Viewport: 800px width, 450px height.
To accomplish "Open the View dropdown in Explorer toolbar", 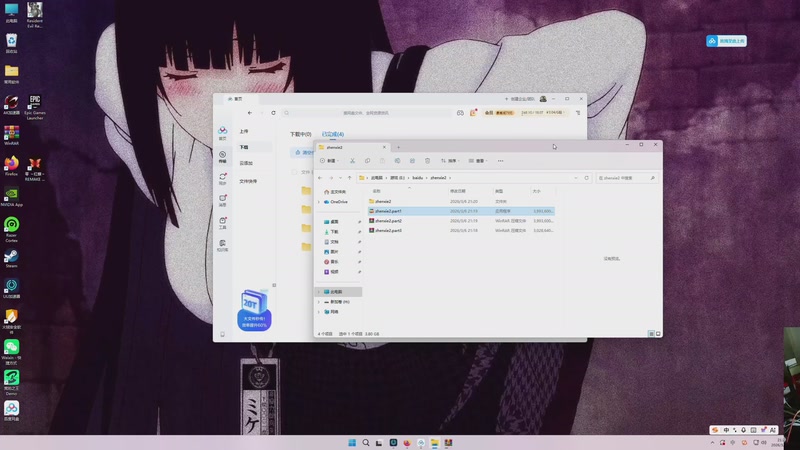I will point(478,161).
